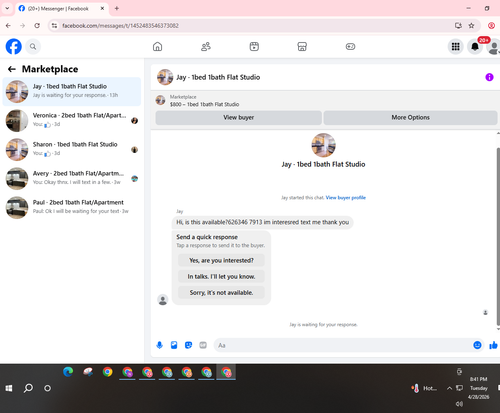Image resolution: width=500 pixels, height=413 pixels.
Task: Open Avery 2bed 1bath Flat chat
Action: (72, 178)
